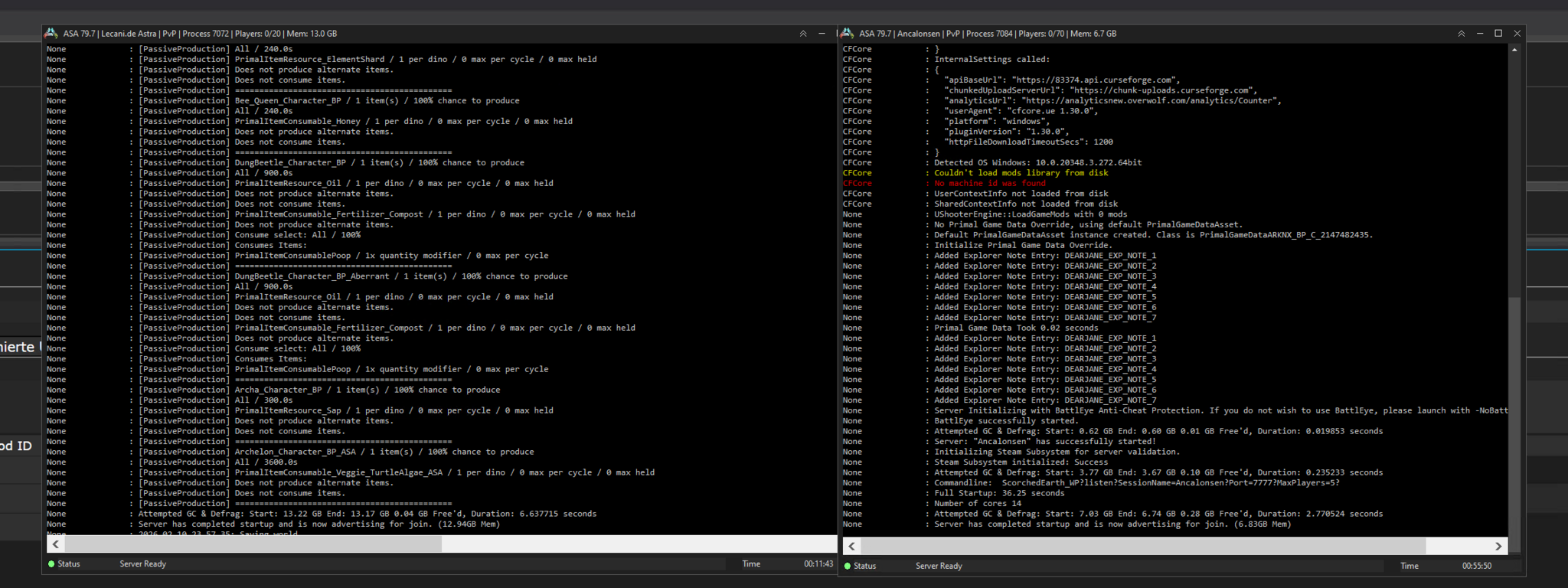Viewport: 1568px width, 588px height.
Task: Click right arrow of Ancalonsen horizontal scrollbar
Action: [x=1498, y=546]
